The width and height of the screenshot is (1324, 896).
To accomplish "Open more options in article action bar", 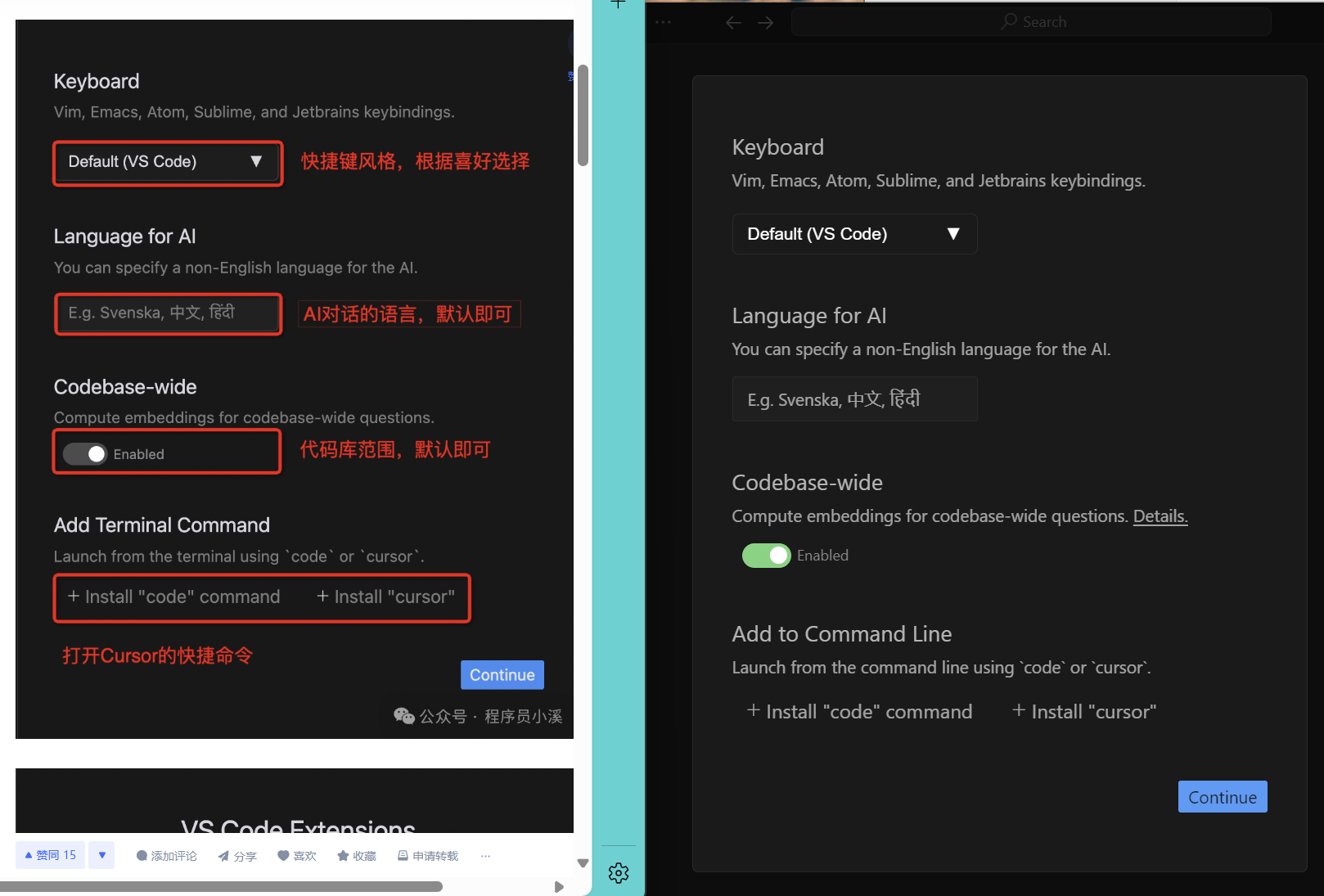I will pos(485,856).
